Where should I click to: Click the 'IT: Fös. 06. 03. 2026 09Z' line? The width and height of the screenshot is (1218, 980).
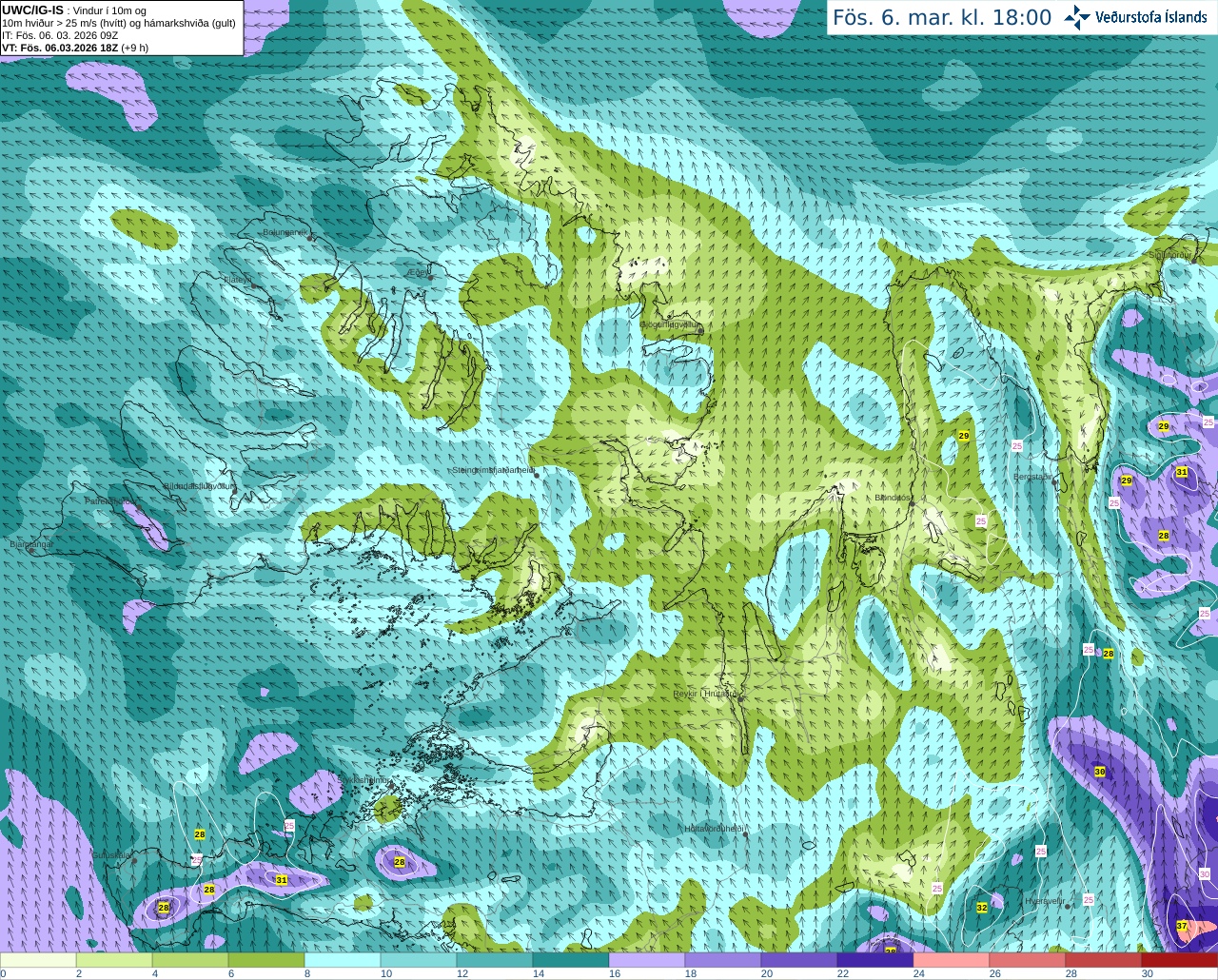tap(60, 35)
